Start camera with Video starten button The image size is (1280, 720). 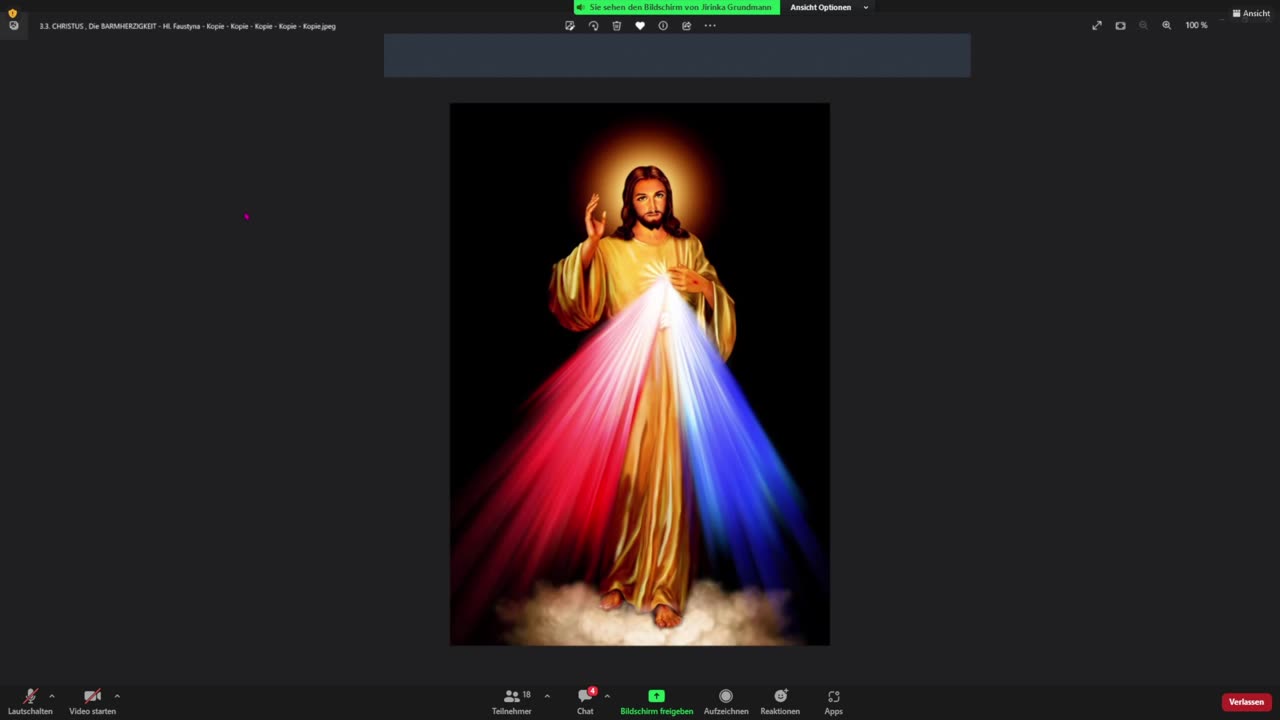click(92, 701)
